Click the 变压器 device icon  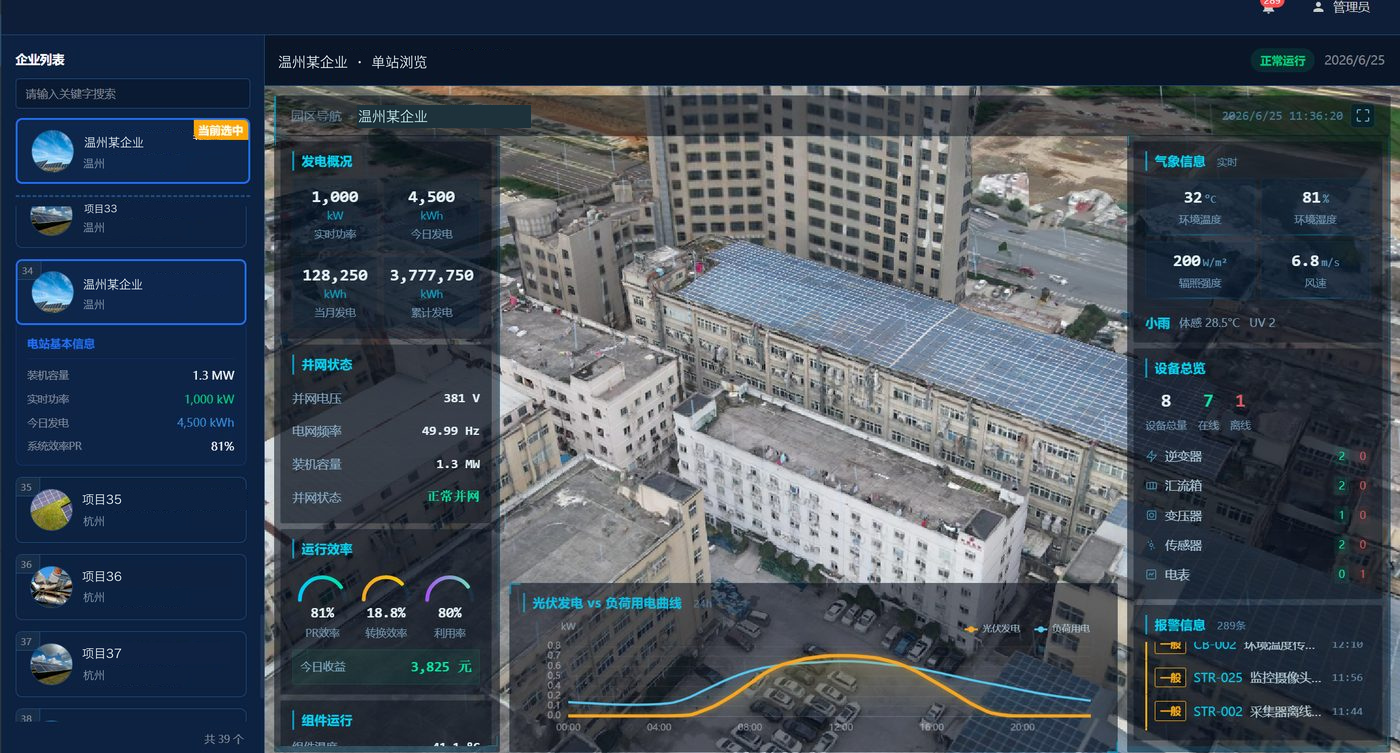coord(1151,516)
